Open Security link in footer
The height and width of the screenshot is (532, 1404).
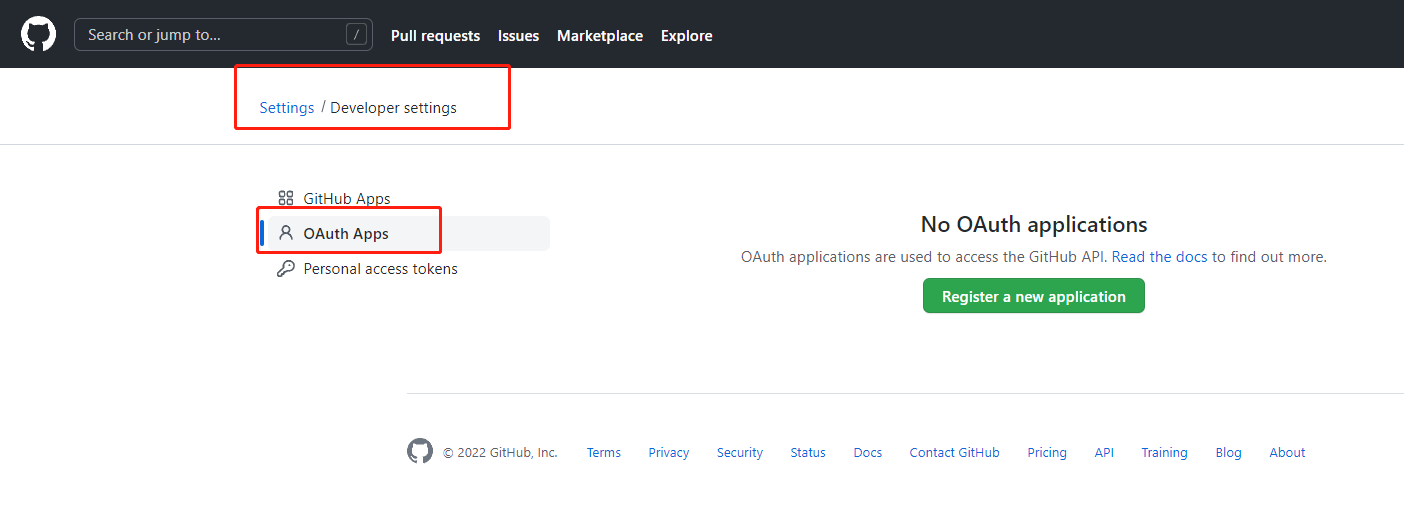point(740,453)
